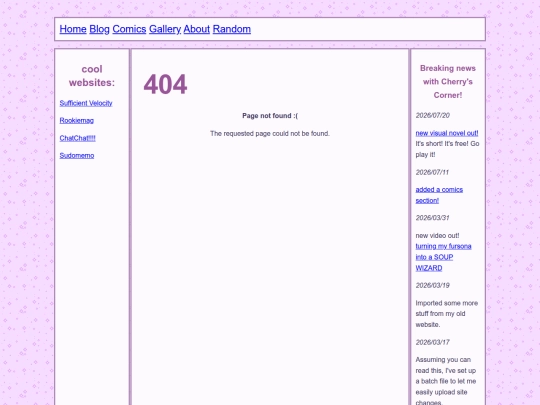Open 'turning my fursona into a SOUP WIZARD' link
The height and width of the screenshot is (405, 540).
(x=443, y=257)
